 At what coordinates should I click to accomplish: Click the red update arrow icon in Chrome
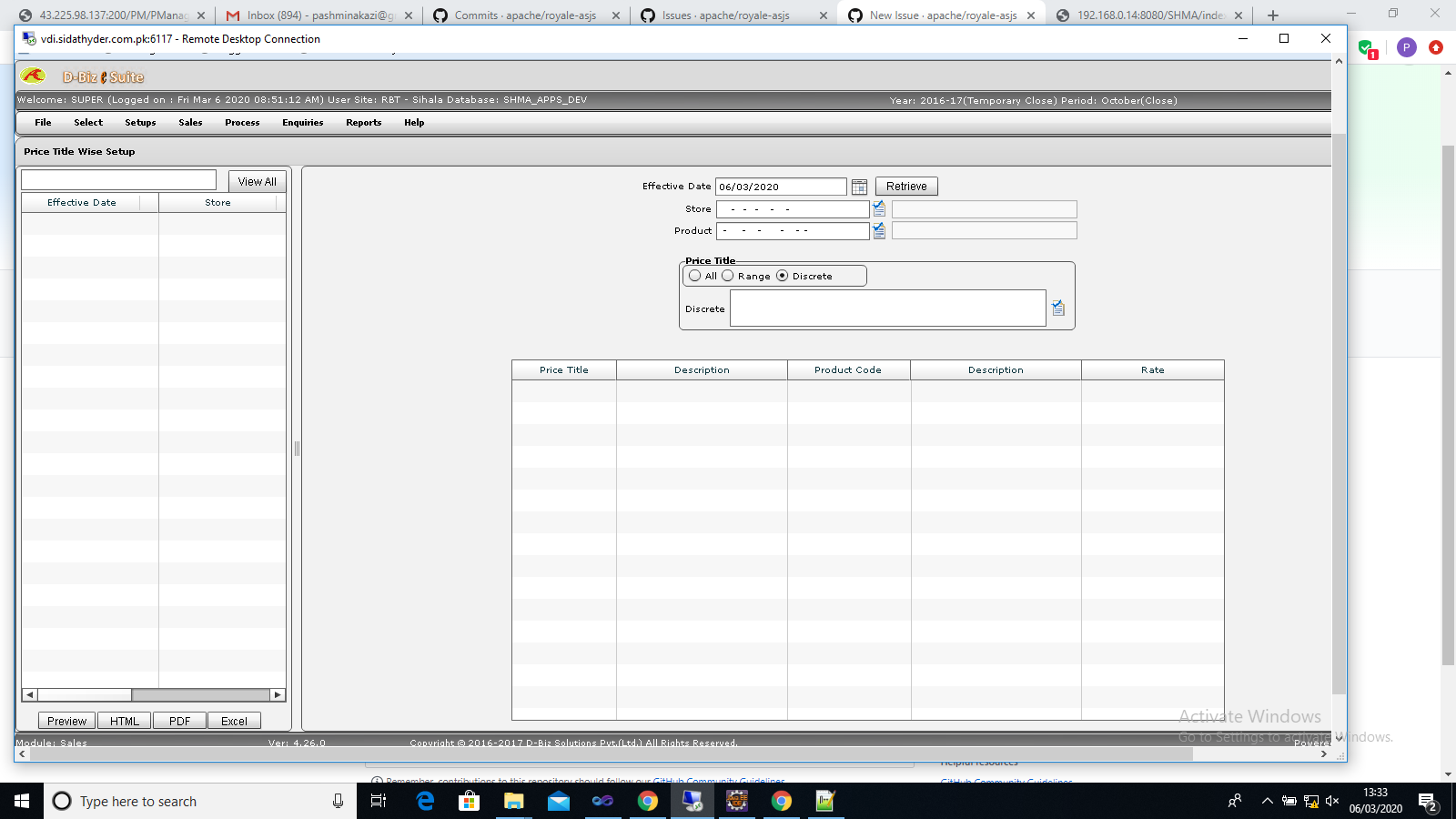(1436, 47)
